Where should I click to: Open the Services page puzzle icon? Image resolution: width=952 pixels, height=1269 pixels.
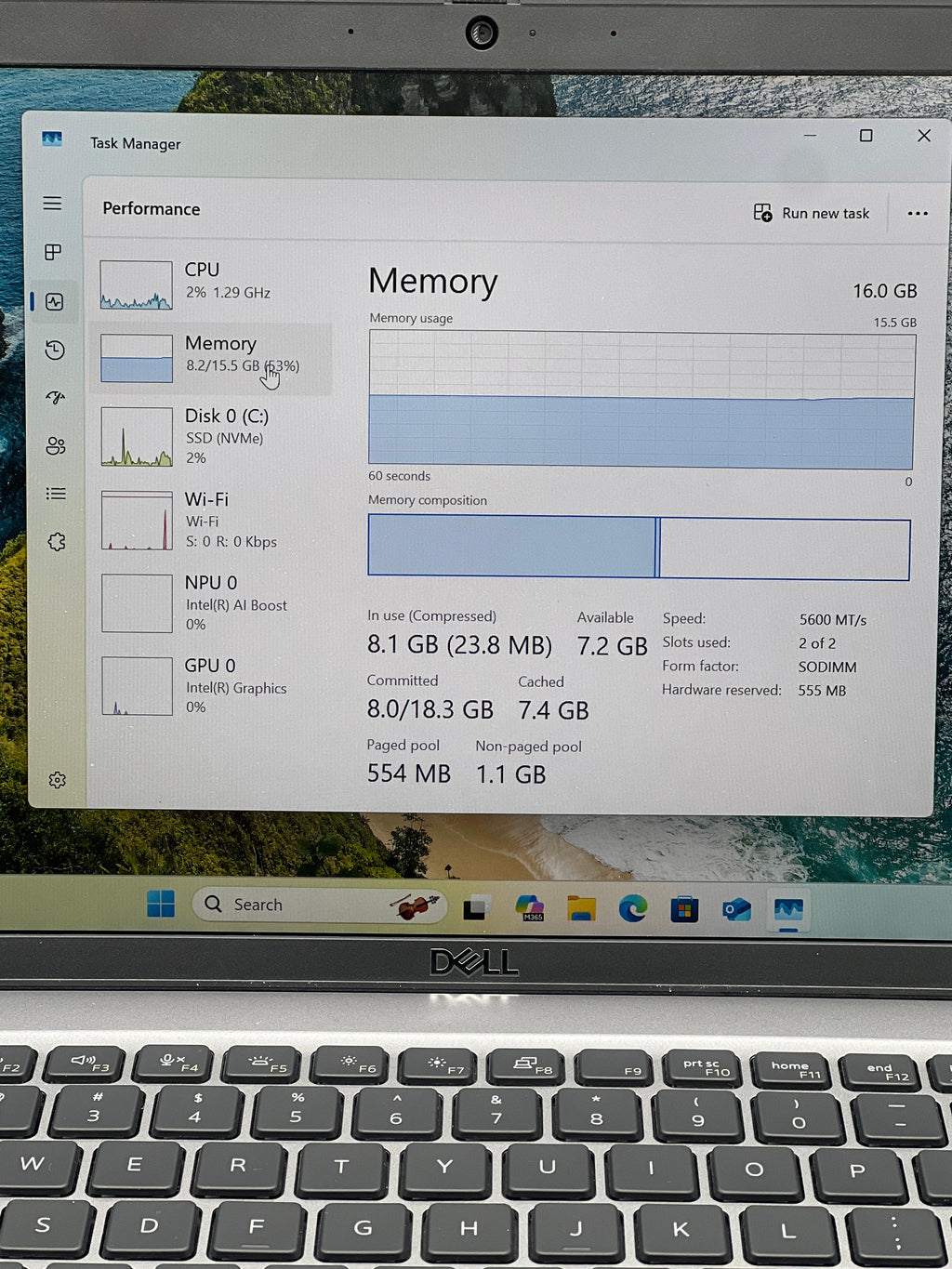57,542
